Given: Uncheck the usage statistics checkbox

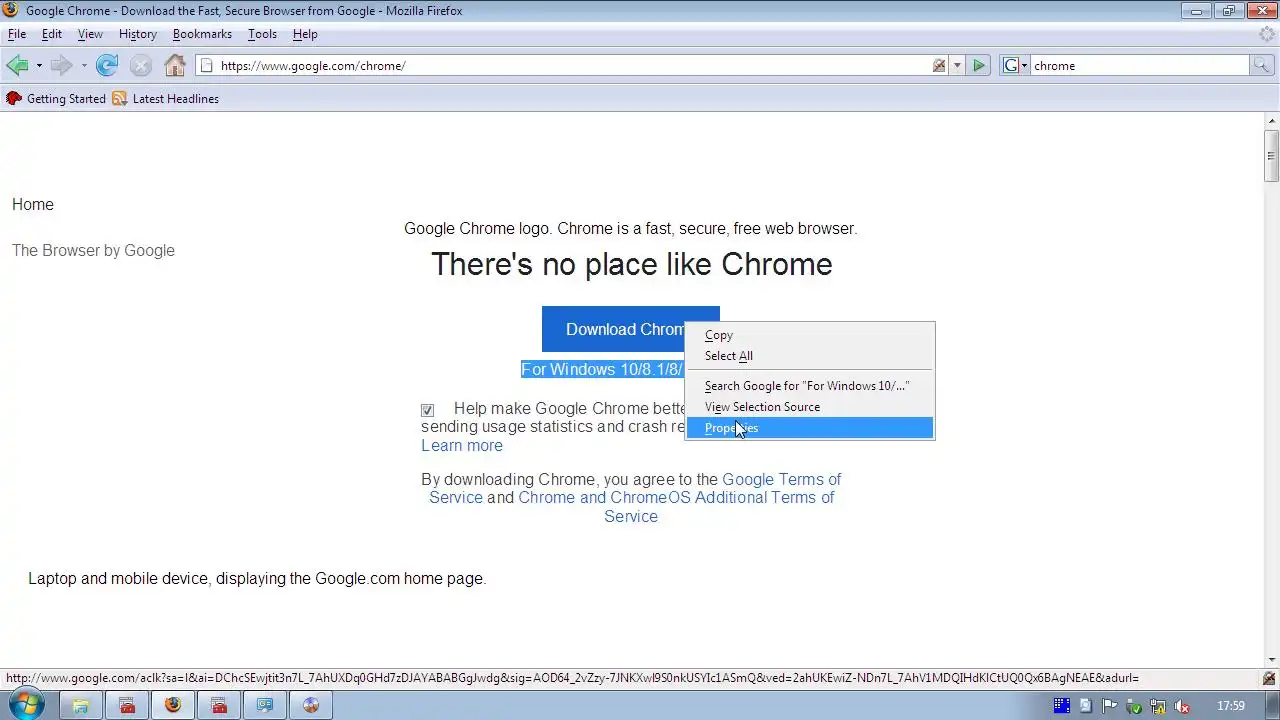Looking at the screenshot, I should 428,410.
